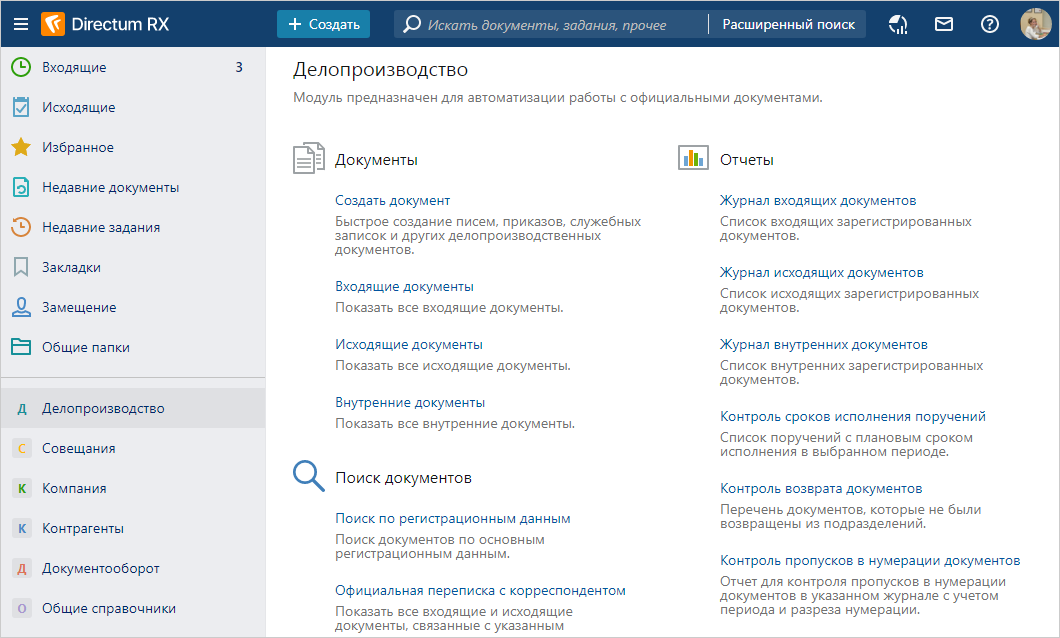The image size is (1060, 638).
Task: Click the user avatar in top right
Action: 1035,24
